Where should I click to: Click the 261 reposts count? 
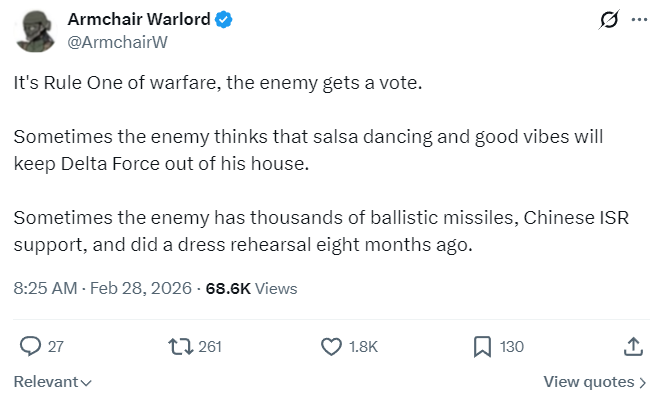(x=210, y=347)
